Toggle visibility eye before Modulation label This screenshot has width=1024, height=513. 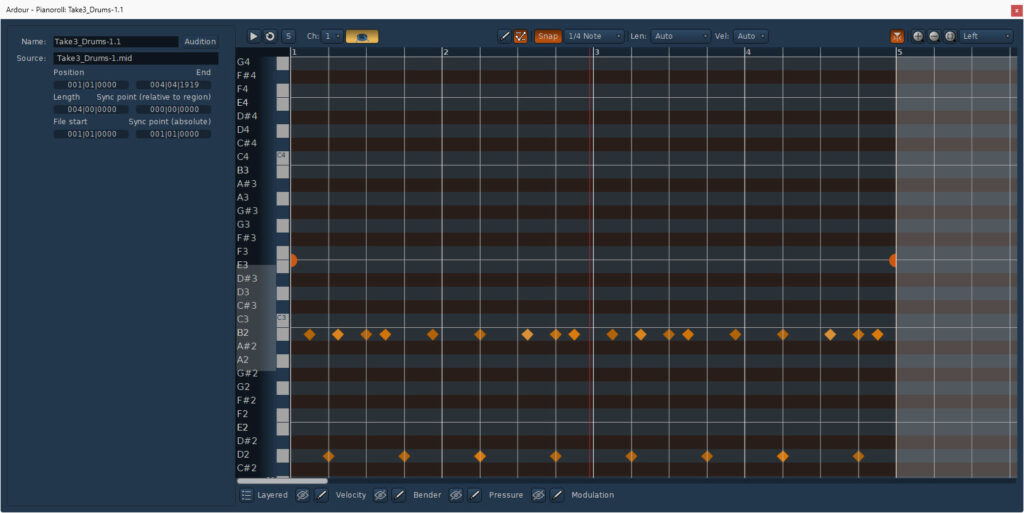pyautogui.click(x=538, y=495)
